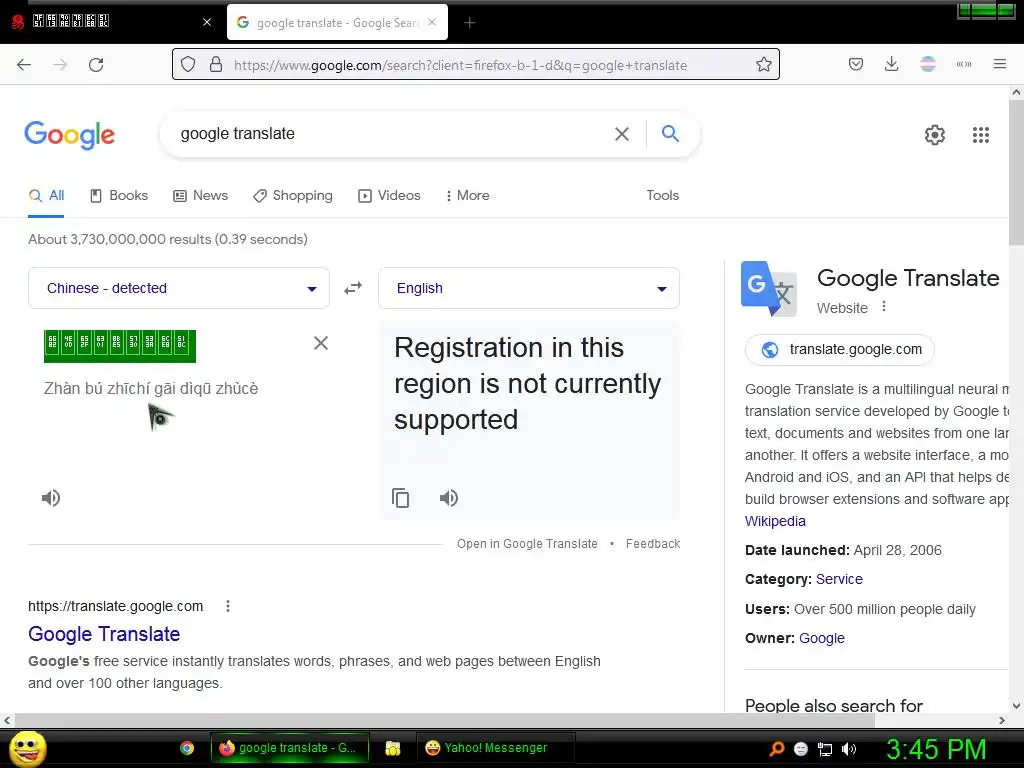Open Chrome from the taskbar
The height and width of the screenshot is (768, 1024).
point(187,748)
